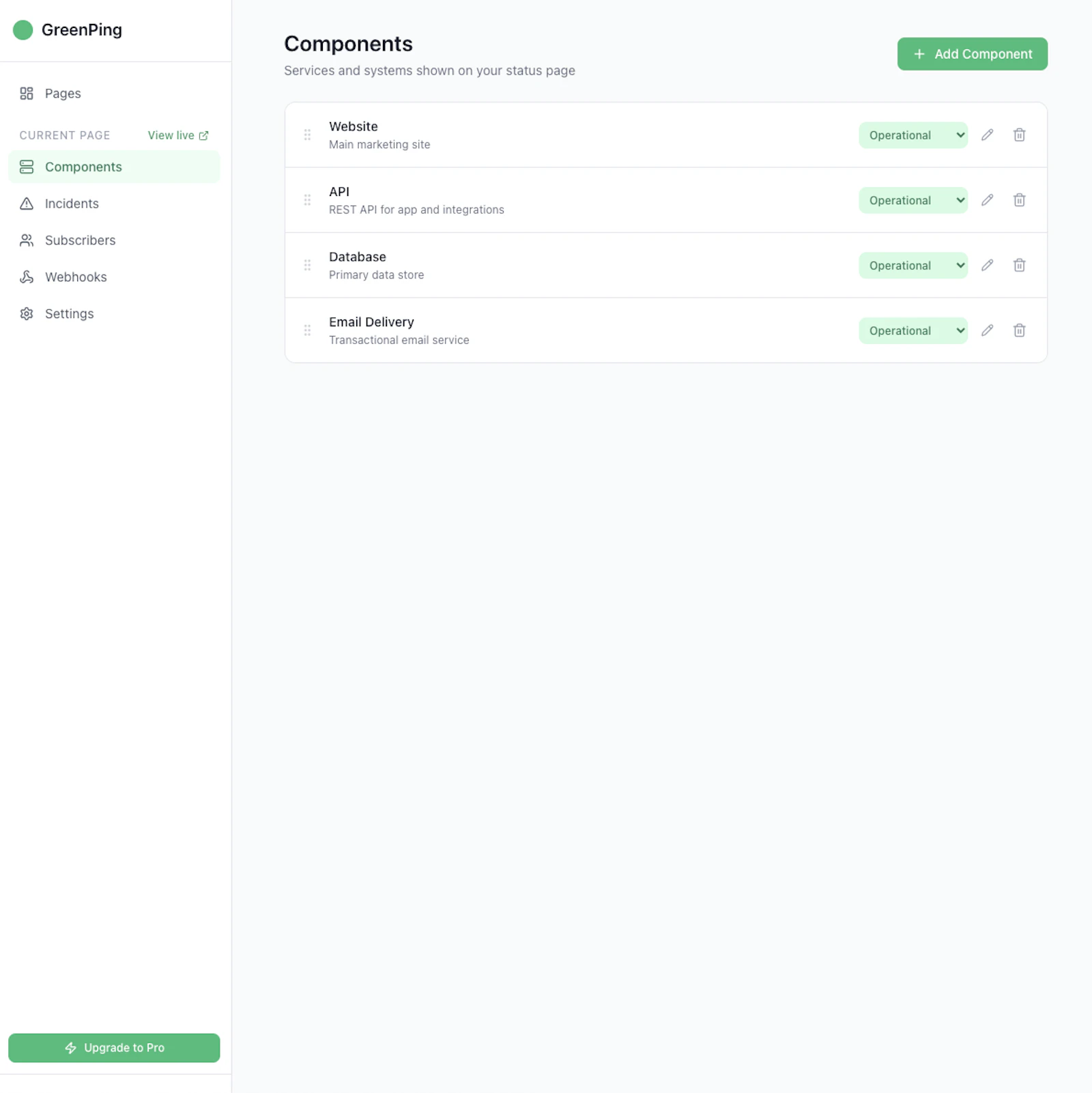Image resolution: width=1092 pixels, height=1093 pixels.
Task: Click the plus icon in Add Component button
Action: pyautogui.click(x=919, y=54)
